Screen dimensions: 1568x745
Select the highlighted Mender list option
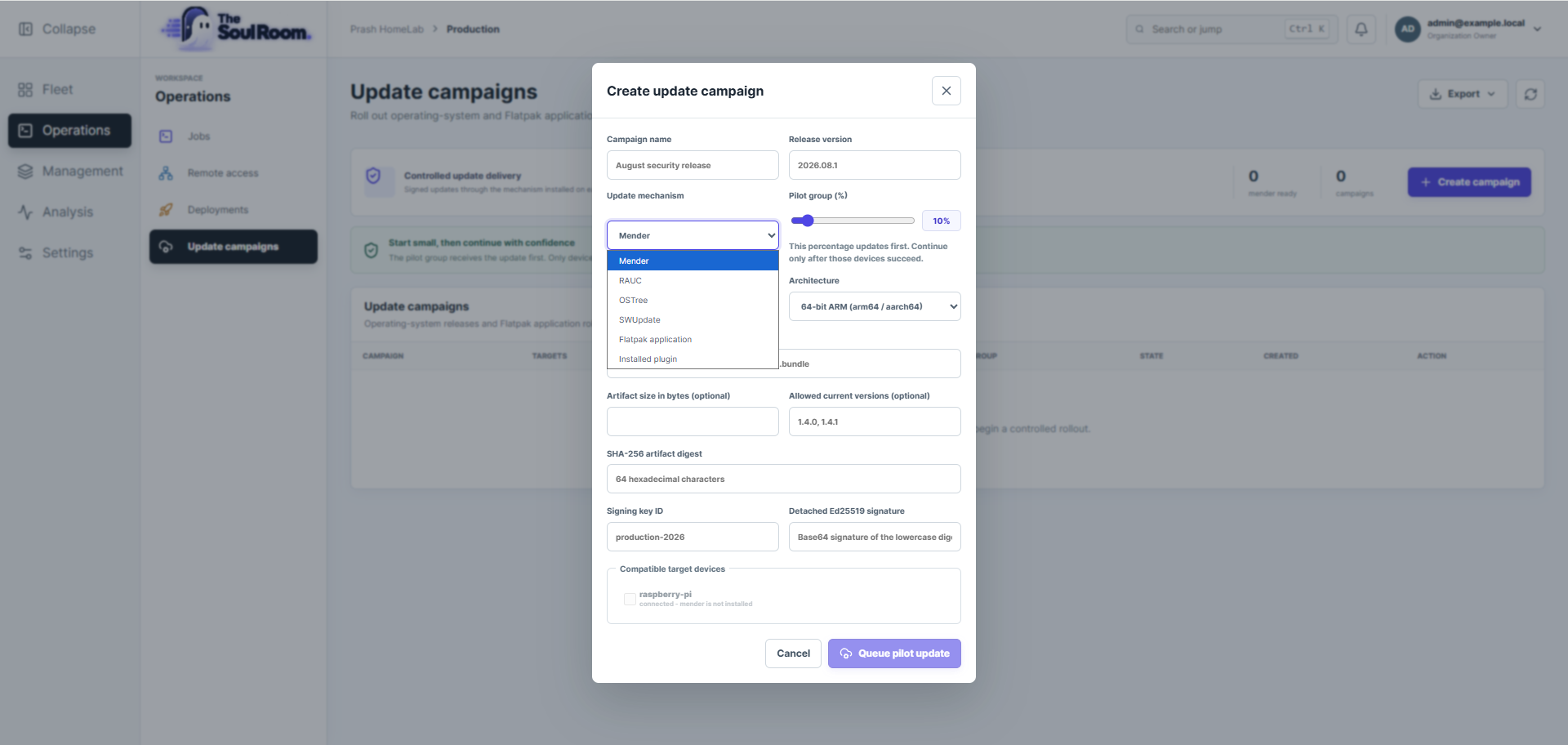pos(693,261)
